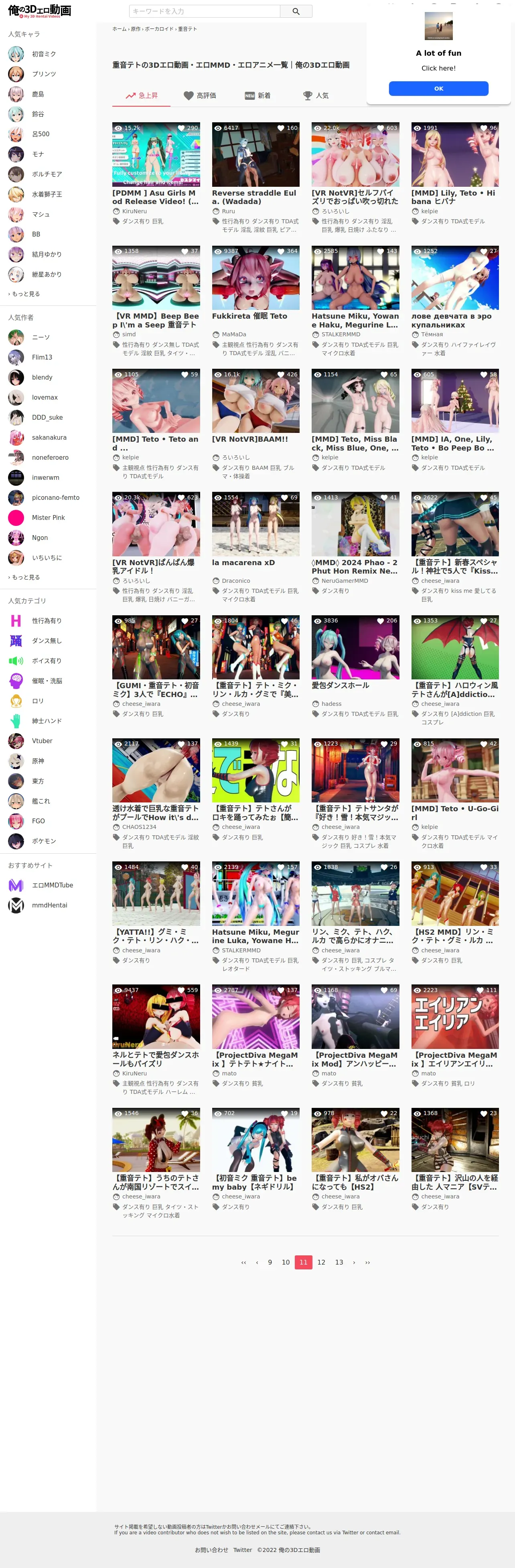Viewport: 515px width, 1568px height.
Task: Jump to the last page with » arrow
Action: [x=367, y=1263]
